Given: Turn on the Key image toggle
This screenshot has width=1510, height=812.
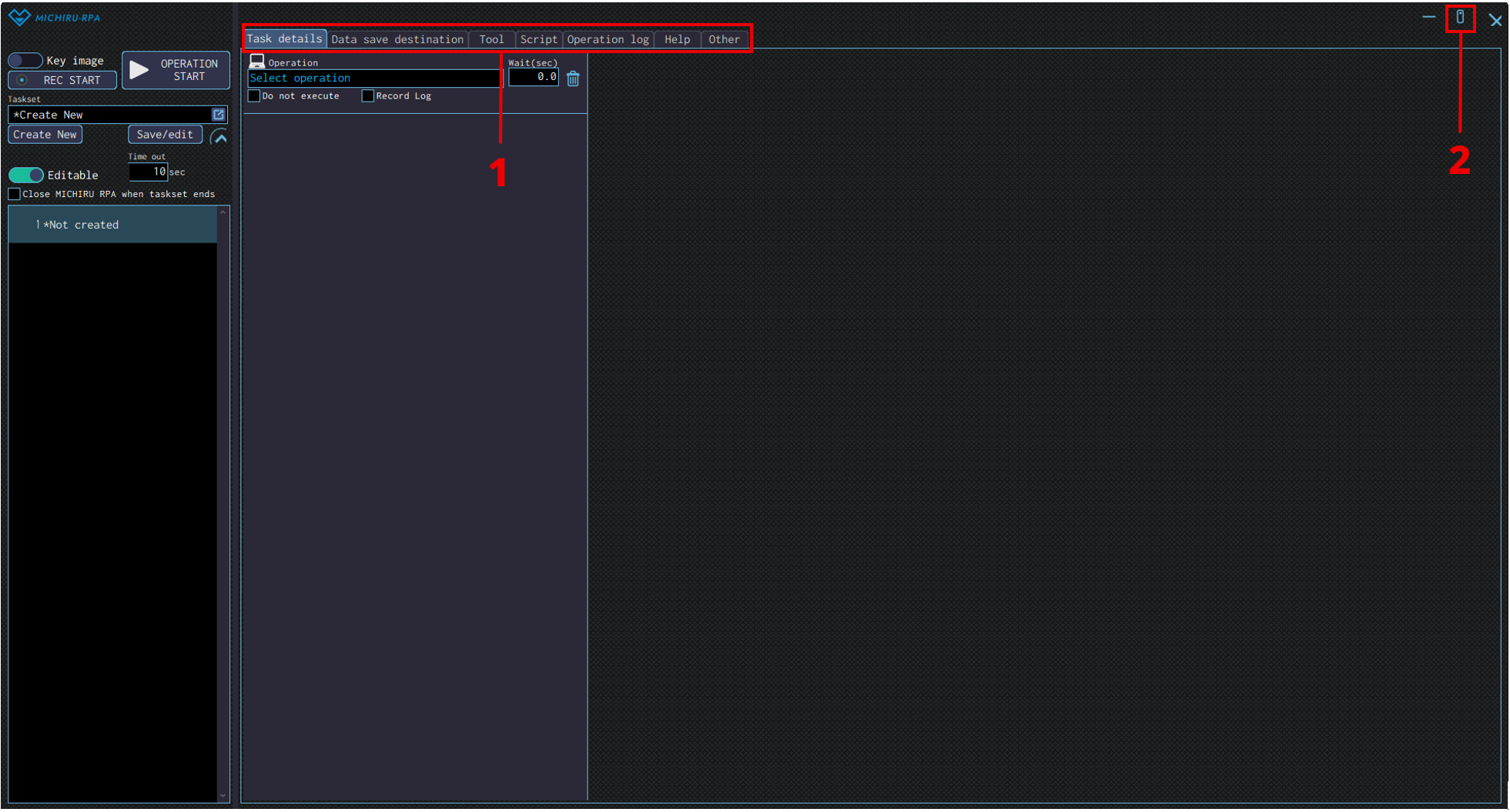Looking at the screenshot, I should pyautogui.click(x=25, y=61).
